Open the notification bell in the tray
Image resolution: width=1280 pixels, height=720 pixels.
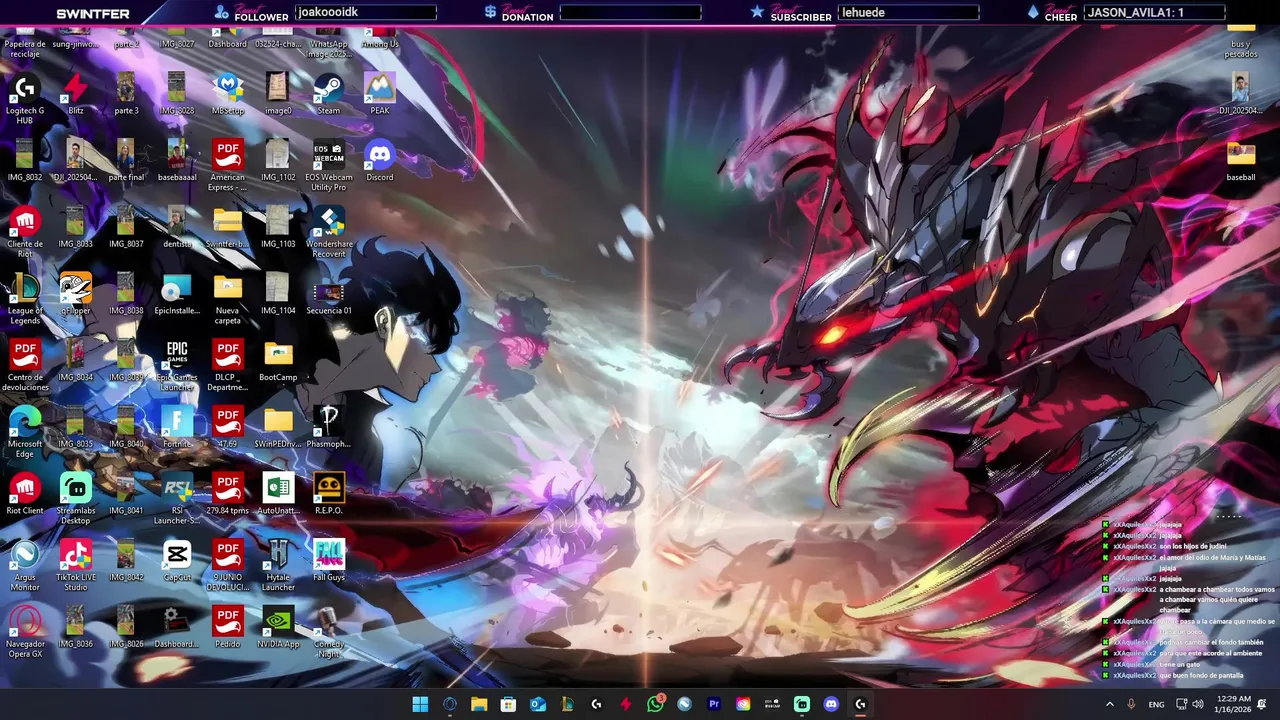[1263, 704]
